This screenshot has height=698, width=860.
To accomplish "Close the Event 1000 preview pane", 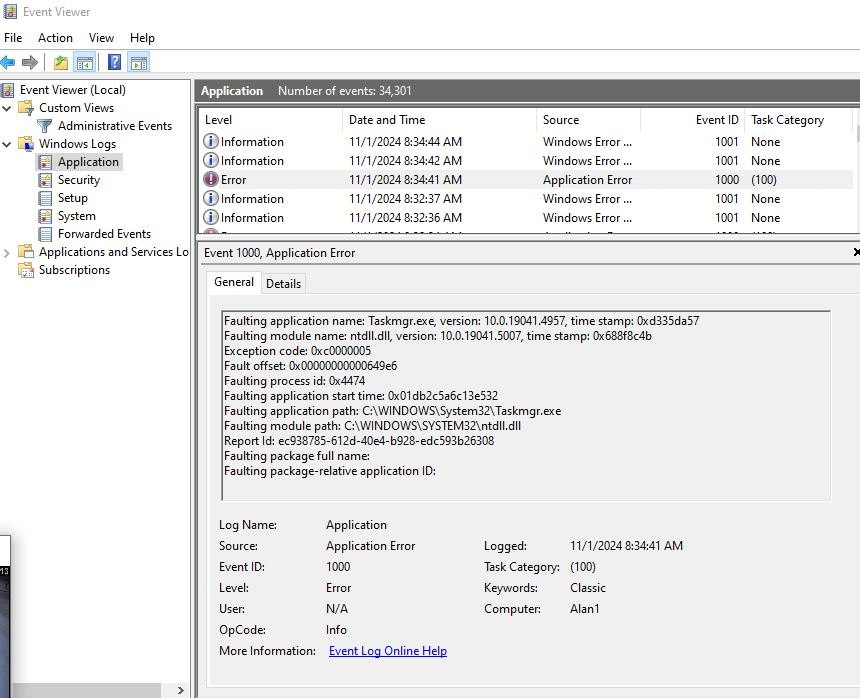I will point(856,252).
